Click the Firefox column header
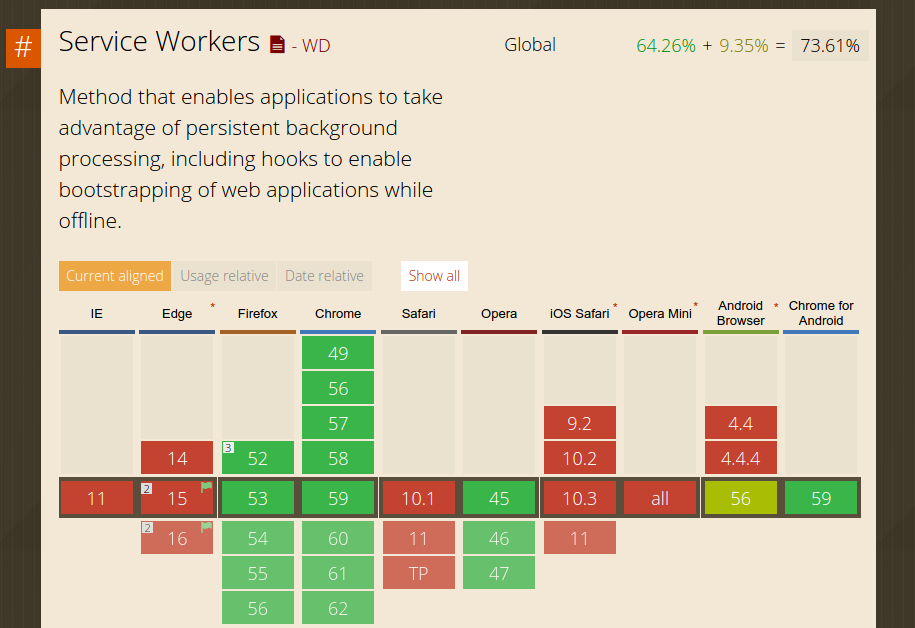The image size is (915, 628). (x=258, y=314)
